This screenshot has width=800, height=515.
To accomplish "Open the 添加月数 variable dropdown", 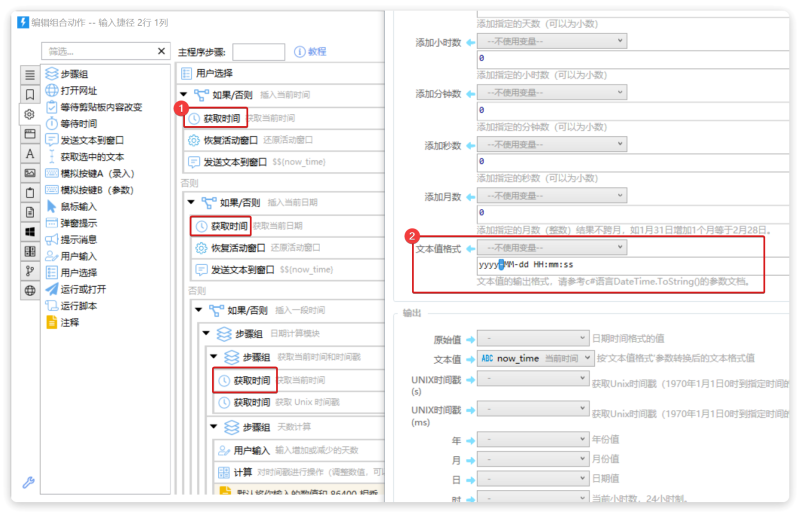I will tap(552, 195).
